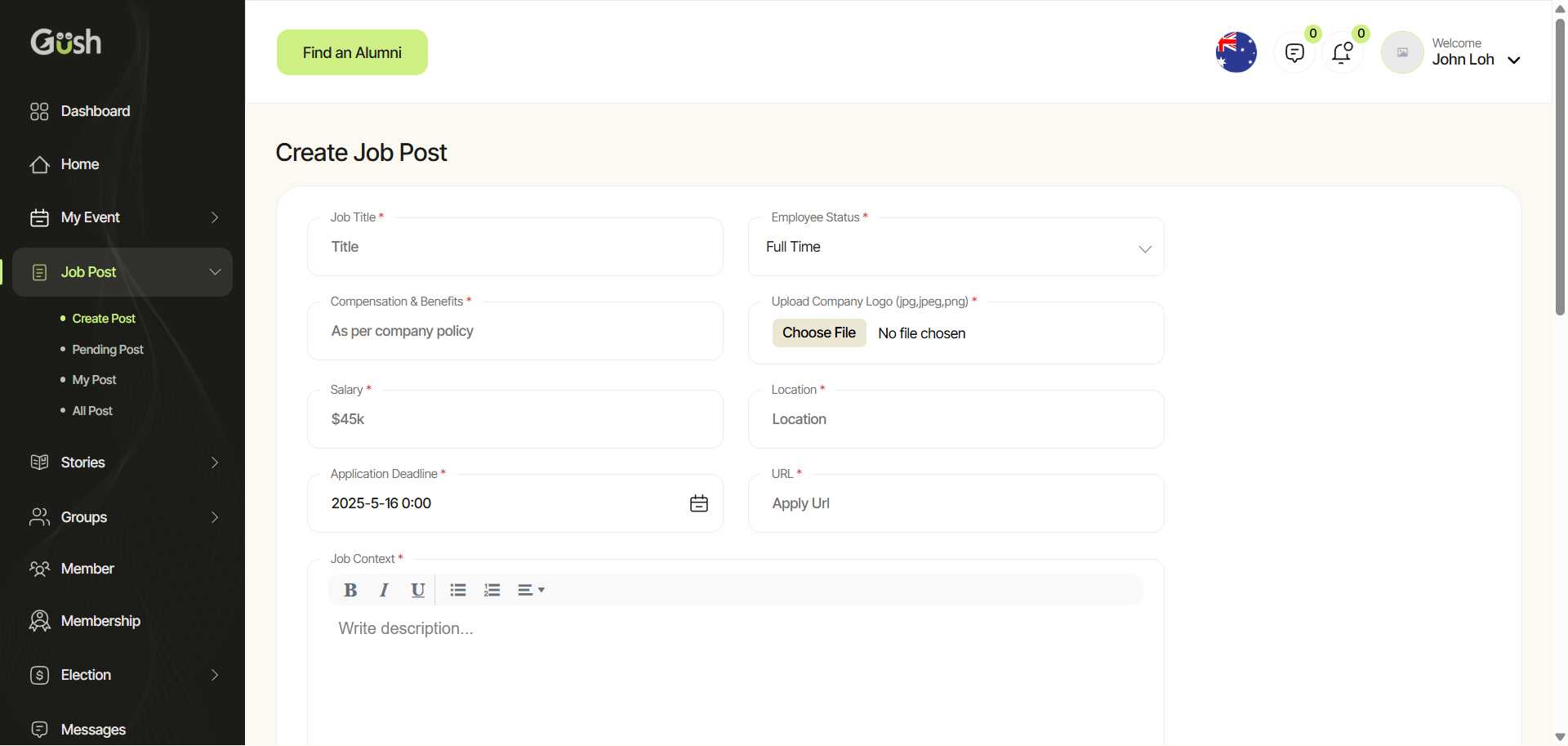Toggle underline formatting in Job Context
1568x746 pixels.
click(x=418, y=590)
